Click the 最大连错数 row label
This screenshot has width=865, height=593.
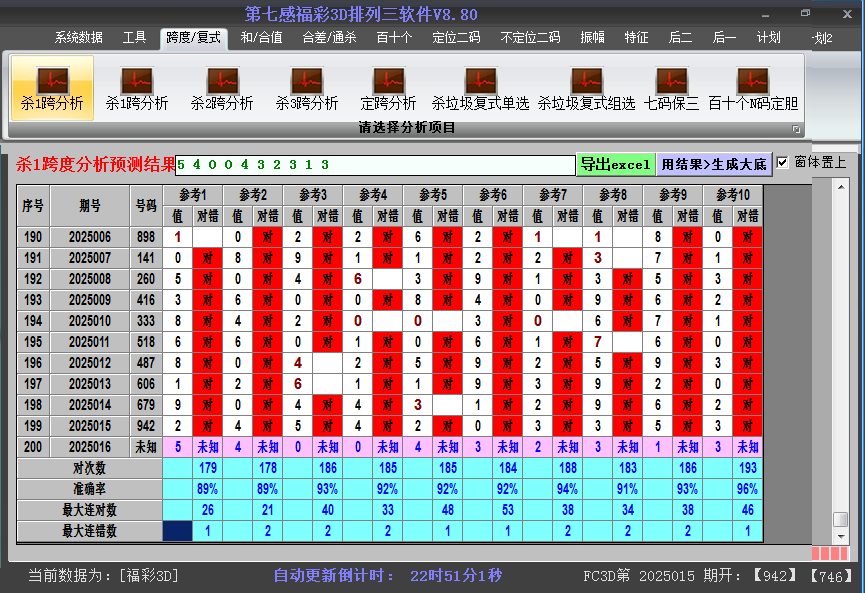[x=89, y=531]
